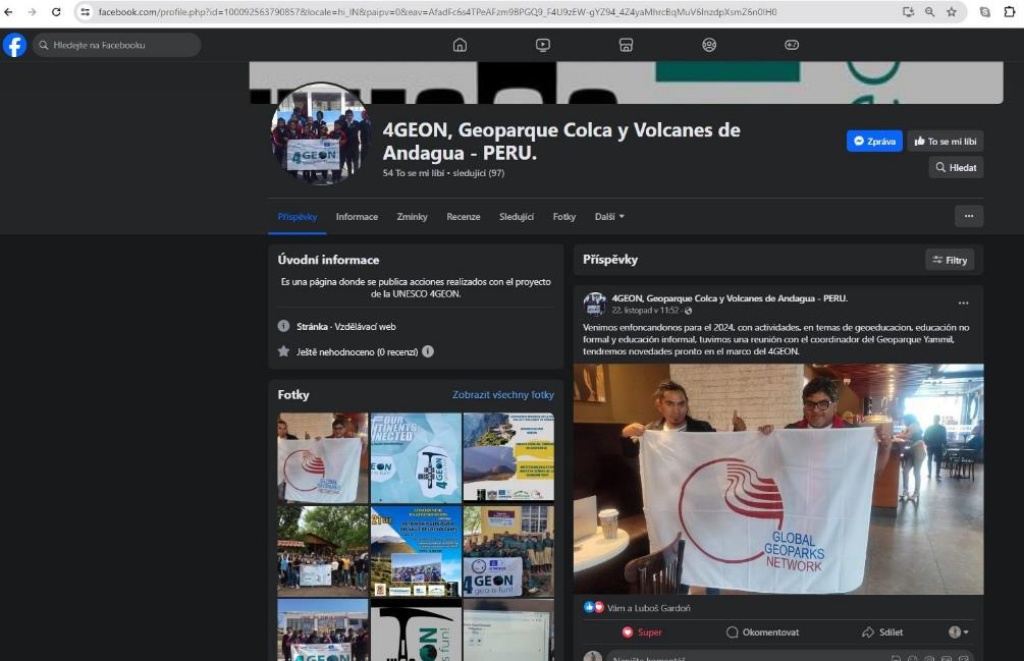This screenshot has width=1024, height=661.
Task: Select the Sledující tab
Action: click(x=517, y=217)
